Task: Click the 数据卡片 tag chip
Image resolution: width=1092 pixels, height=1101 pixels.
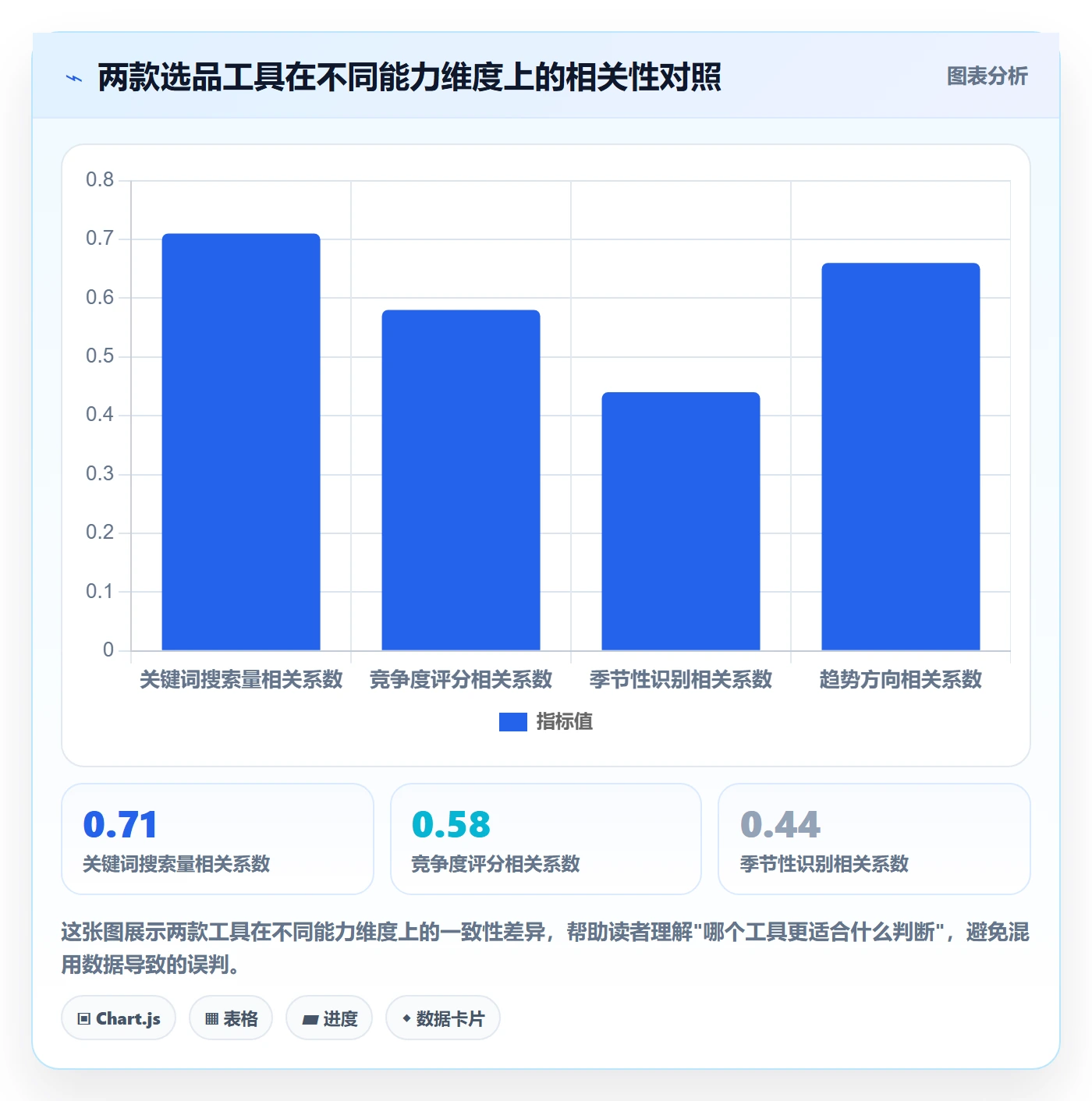Action: (x=443, y=1018)
